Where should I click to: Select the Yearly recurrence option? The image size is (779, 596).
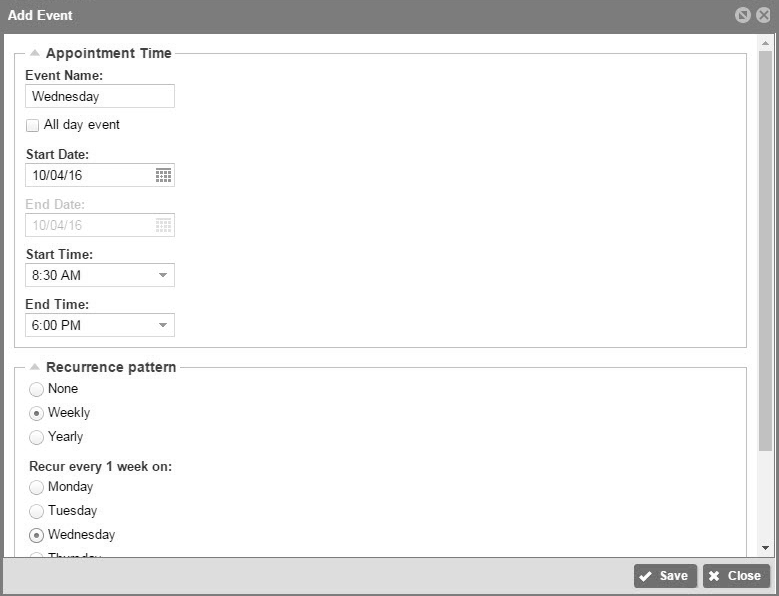pos(36,438)
